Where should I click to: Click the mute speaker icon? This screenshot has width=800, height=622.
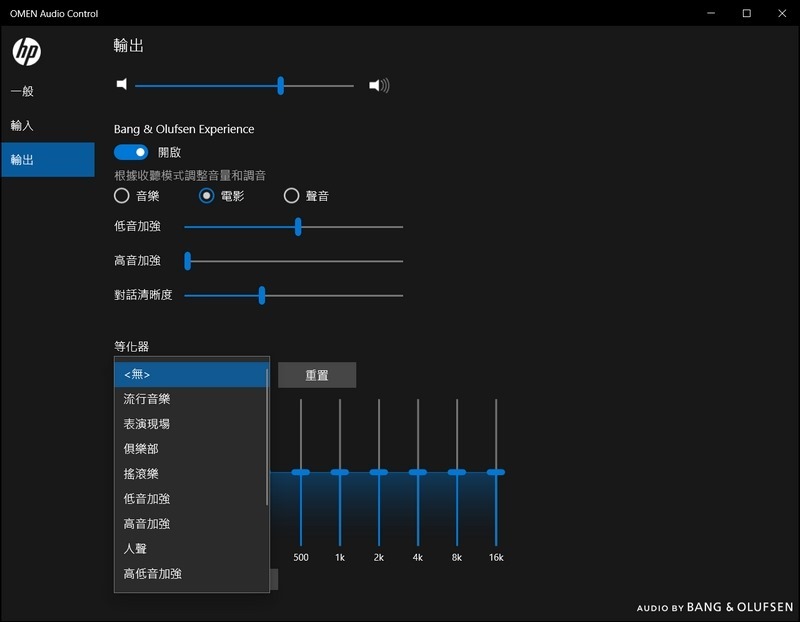coord(121,84)
